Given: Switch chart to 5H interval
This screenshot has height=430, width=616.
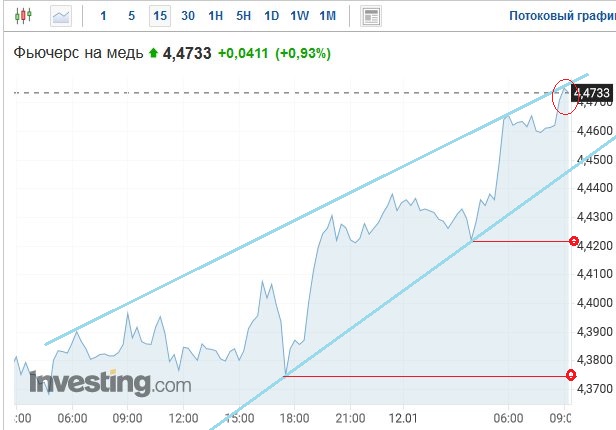Looking at the screenshot, I should tap(244, 16).
